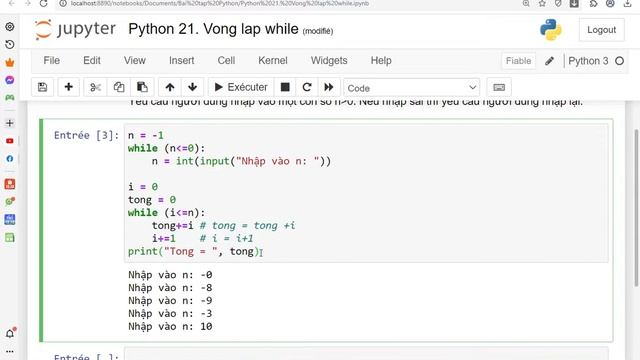Image resolution: width=640 pixels, height=360 pixels.
Task: Click the Logout button
Action: tap(601, 30)
